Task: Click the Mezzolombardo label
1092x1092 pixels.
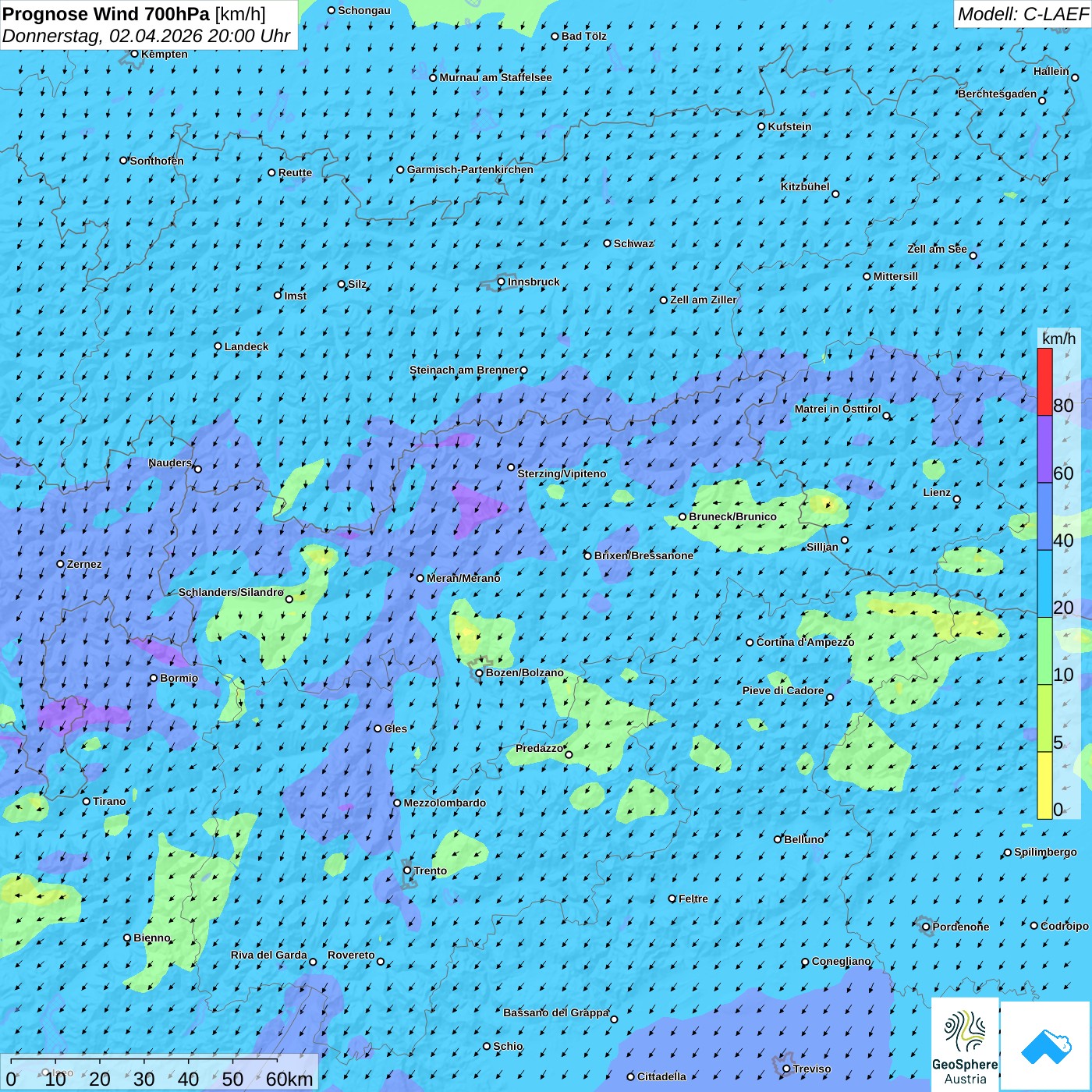Action: [x=445, y=803]
